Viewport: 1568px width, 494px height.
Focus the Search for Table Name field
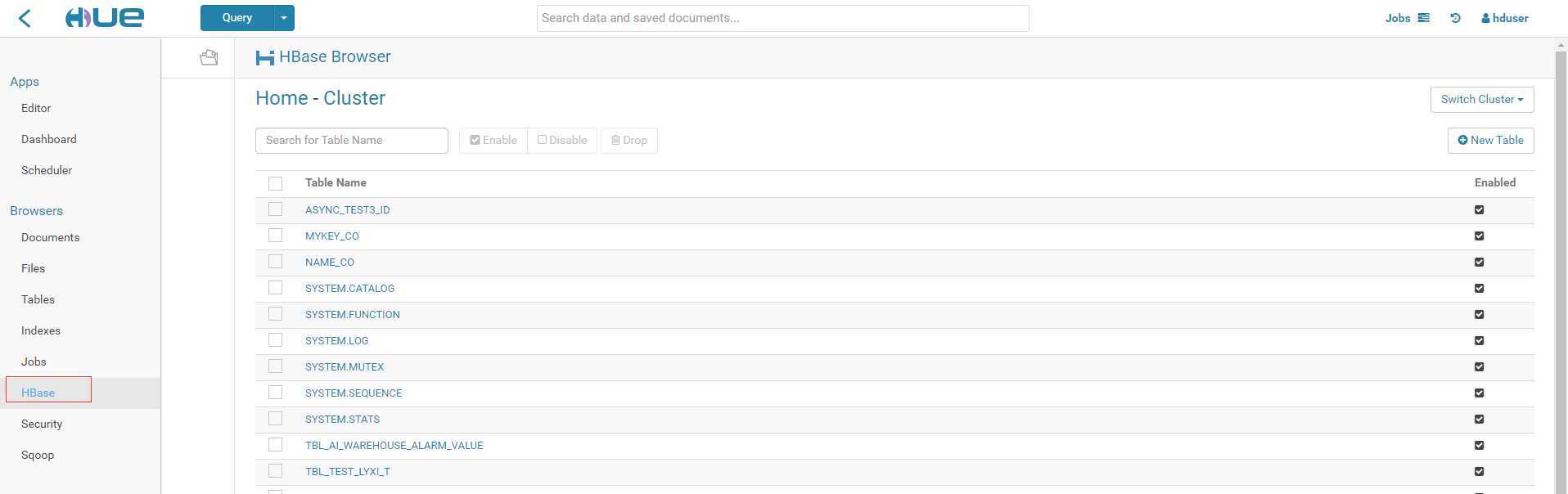pyautogui.click(x=352, y=141)
